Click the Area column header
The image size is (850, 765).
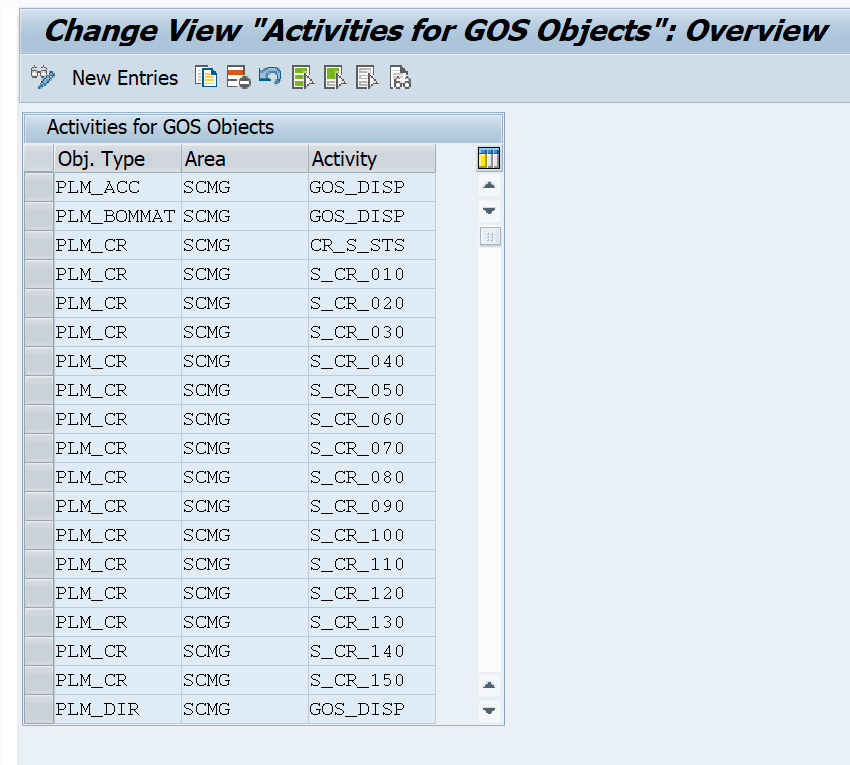click(244, 159)
